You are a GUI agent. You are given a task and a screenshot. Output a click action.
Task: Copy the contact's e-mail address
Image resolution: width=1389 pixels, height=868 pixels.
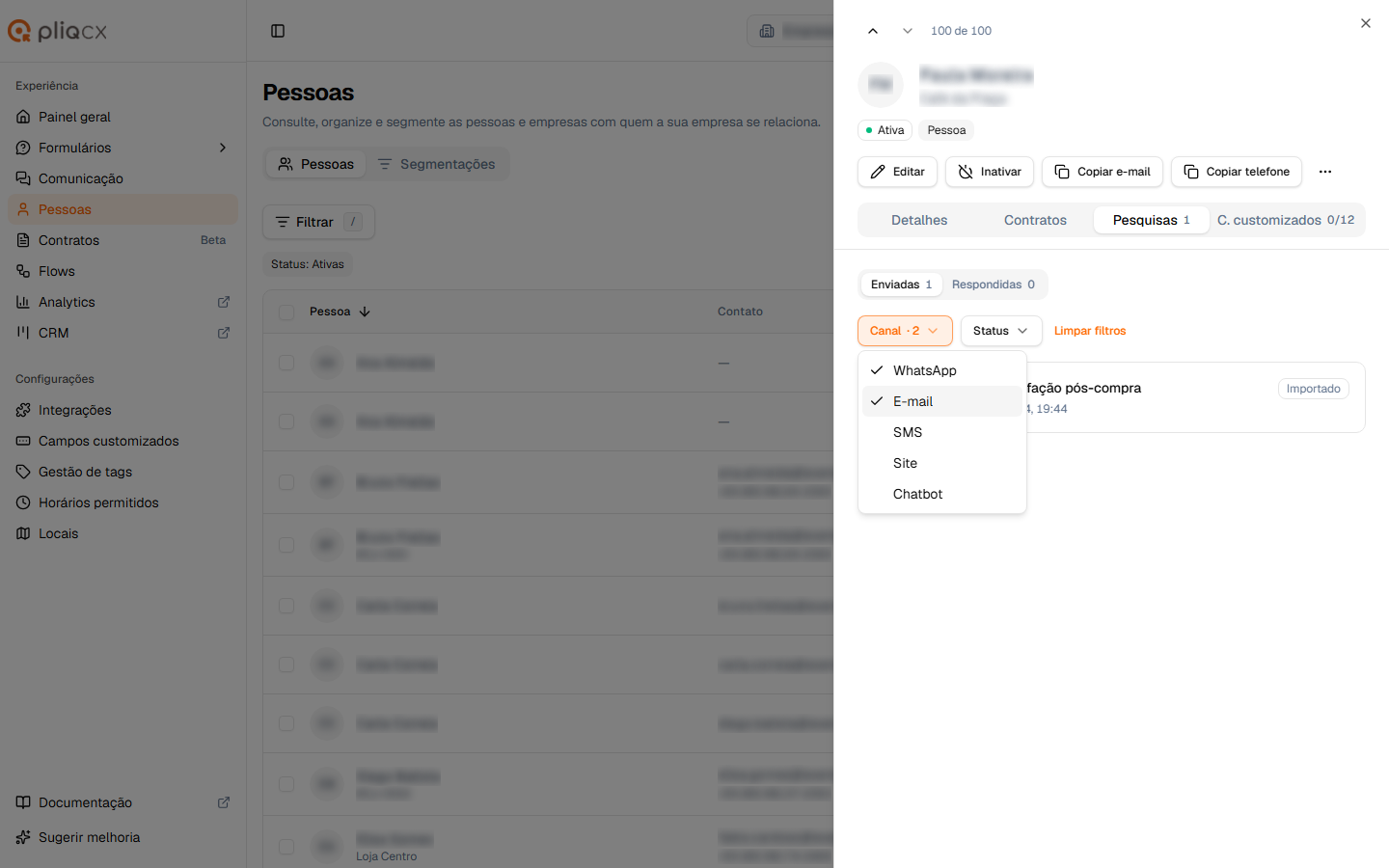coord(1103,172)
